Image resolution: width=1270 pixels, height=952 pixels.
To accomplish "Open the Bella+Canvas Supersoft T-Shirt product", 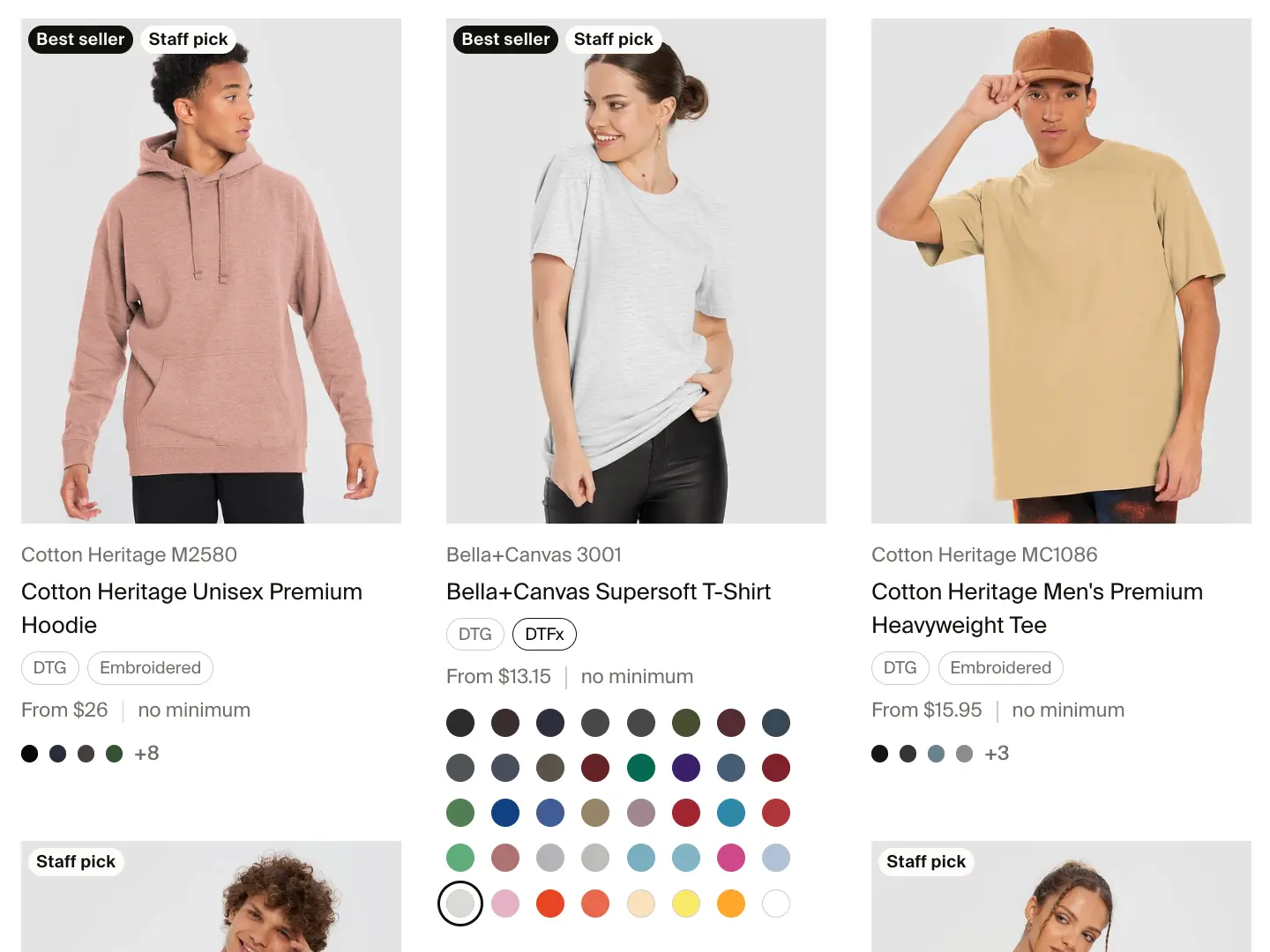I will pos(609,591).
